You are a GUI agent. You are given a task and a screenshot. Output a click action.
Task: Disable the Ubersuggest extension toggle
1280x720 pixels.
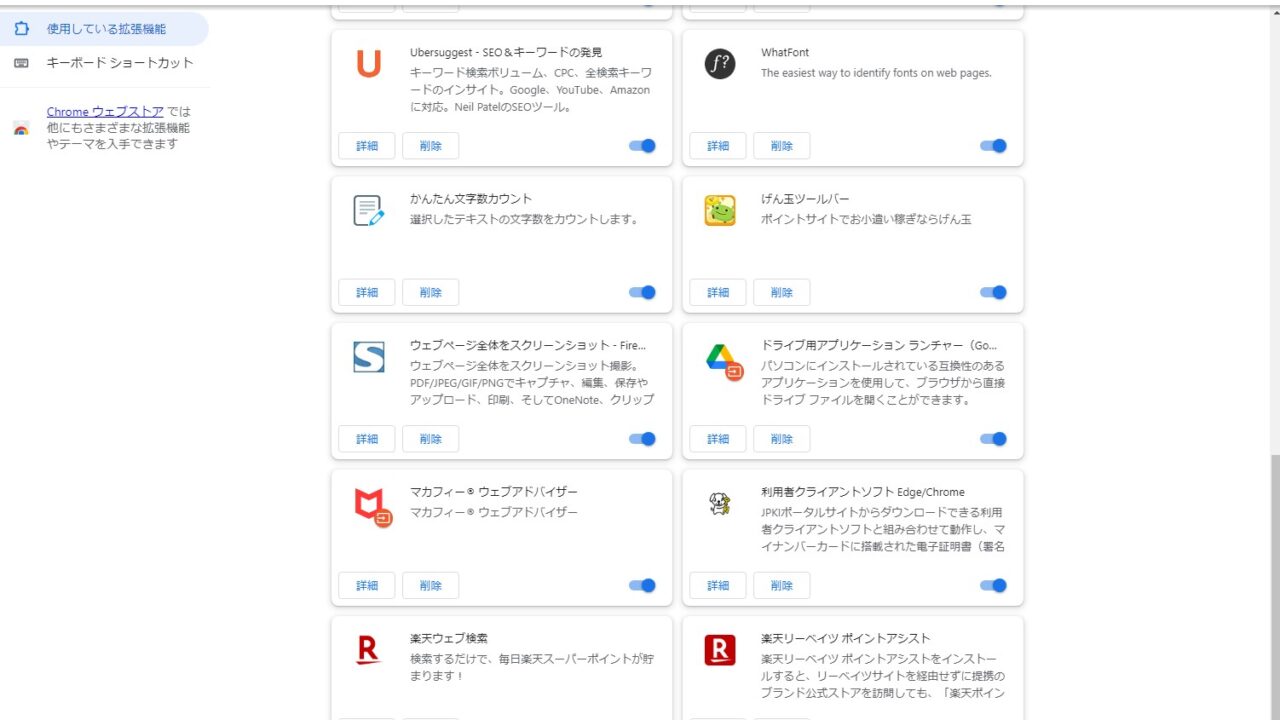[642, 146]
